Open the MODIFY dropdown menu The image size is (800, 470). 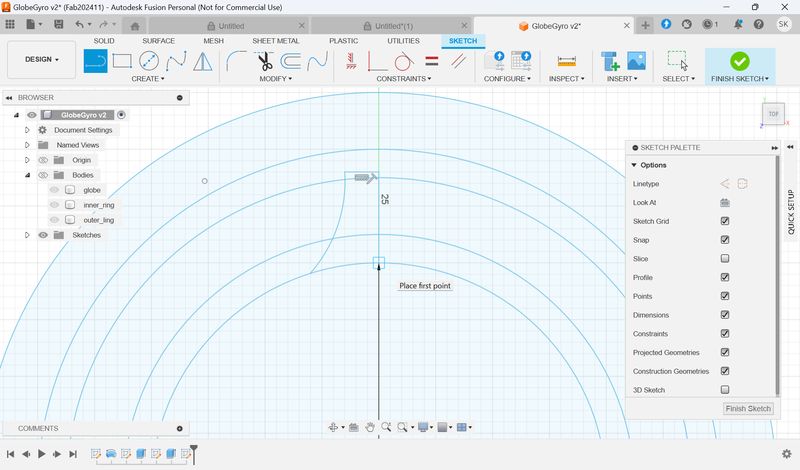(276, 79)
